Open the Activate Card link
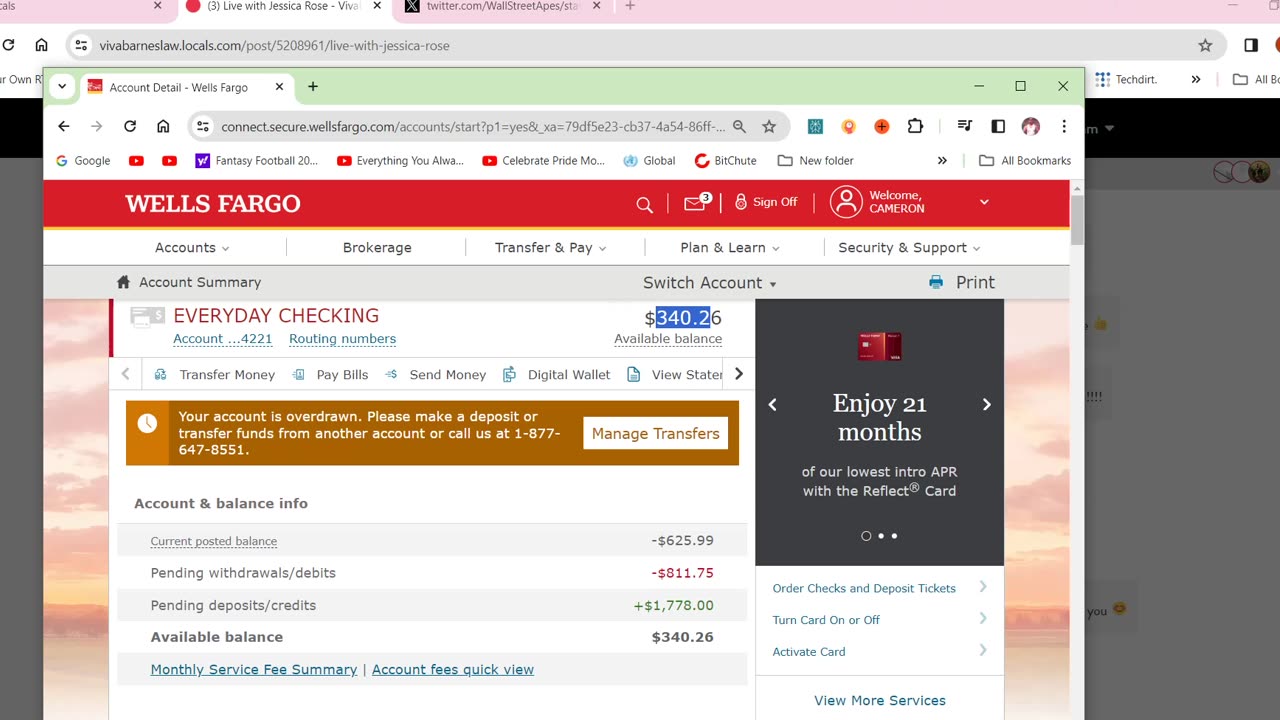Viewport: 1280px width, 720px height. tap(809, 652)
